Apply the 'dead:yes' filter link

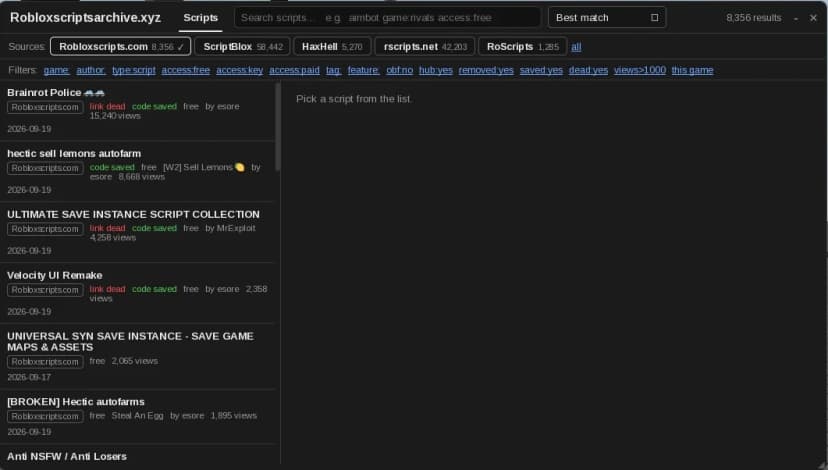pos(588,70)
